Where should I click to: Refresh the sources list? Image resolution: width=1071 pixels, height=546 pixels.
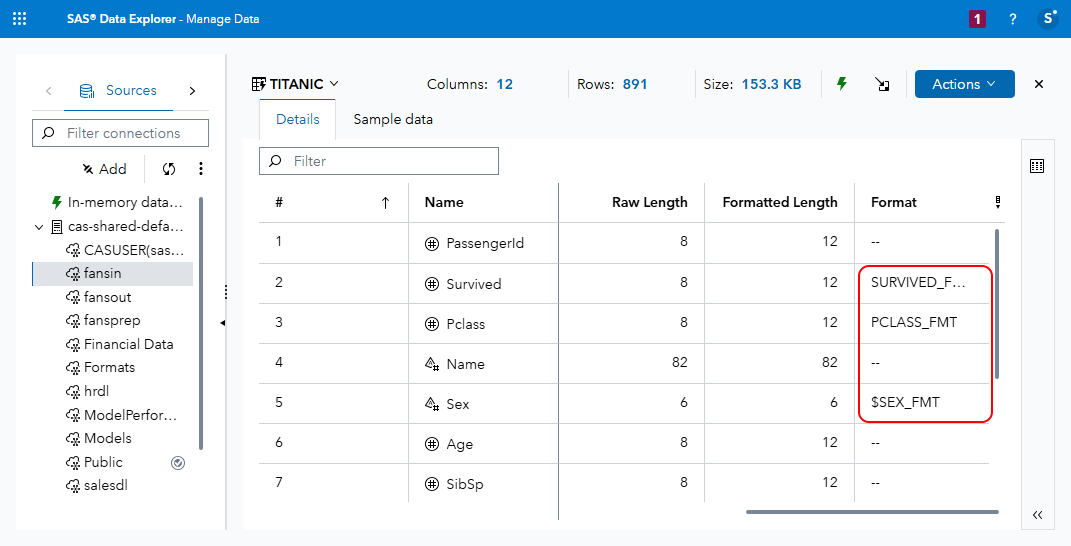(169, 169)
